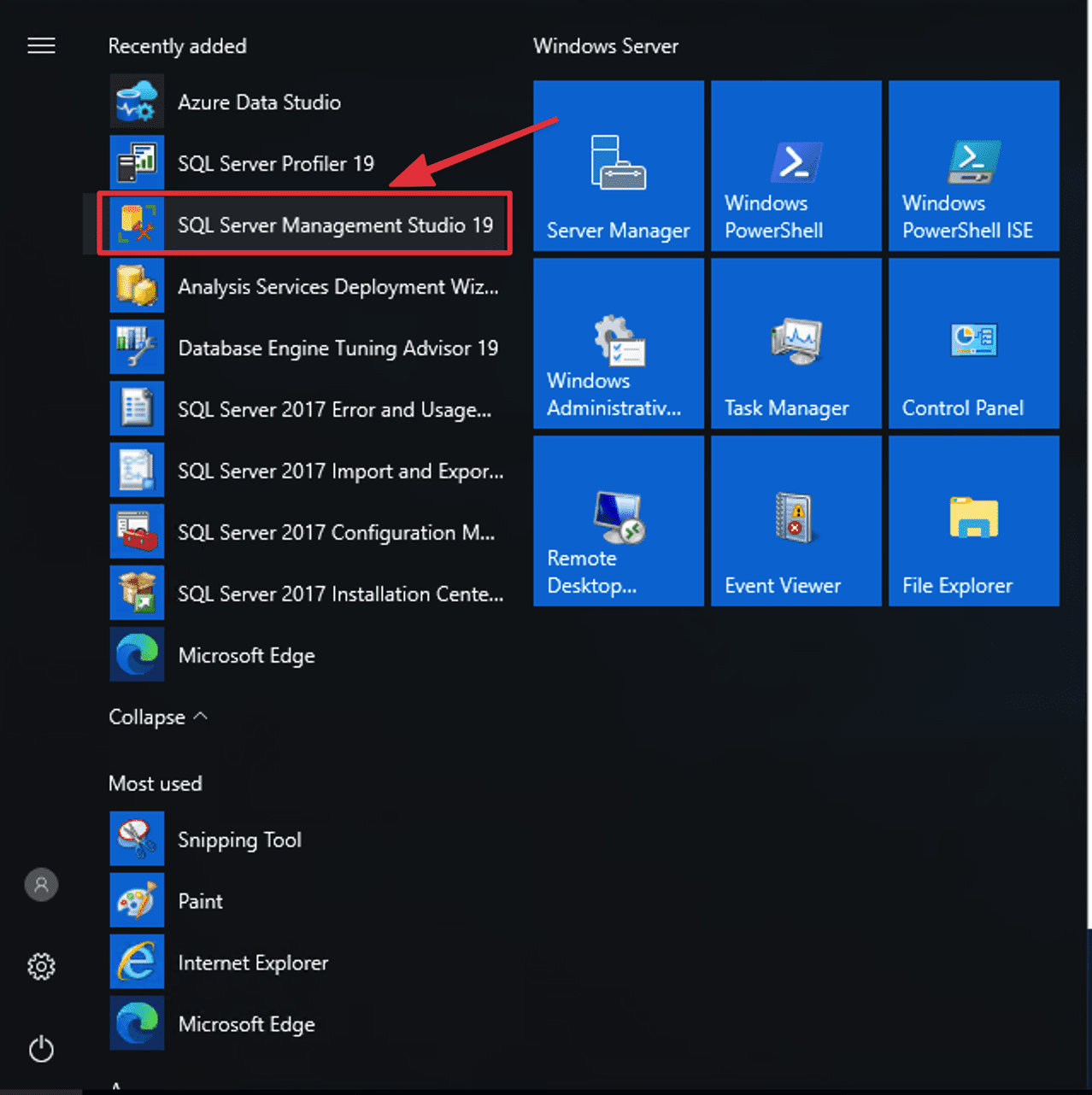
Task: Launch Windows PowerShell ISE tile
Action: (x=973, y=167)
